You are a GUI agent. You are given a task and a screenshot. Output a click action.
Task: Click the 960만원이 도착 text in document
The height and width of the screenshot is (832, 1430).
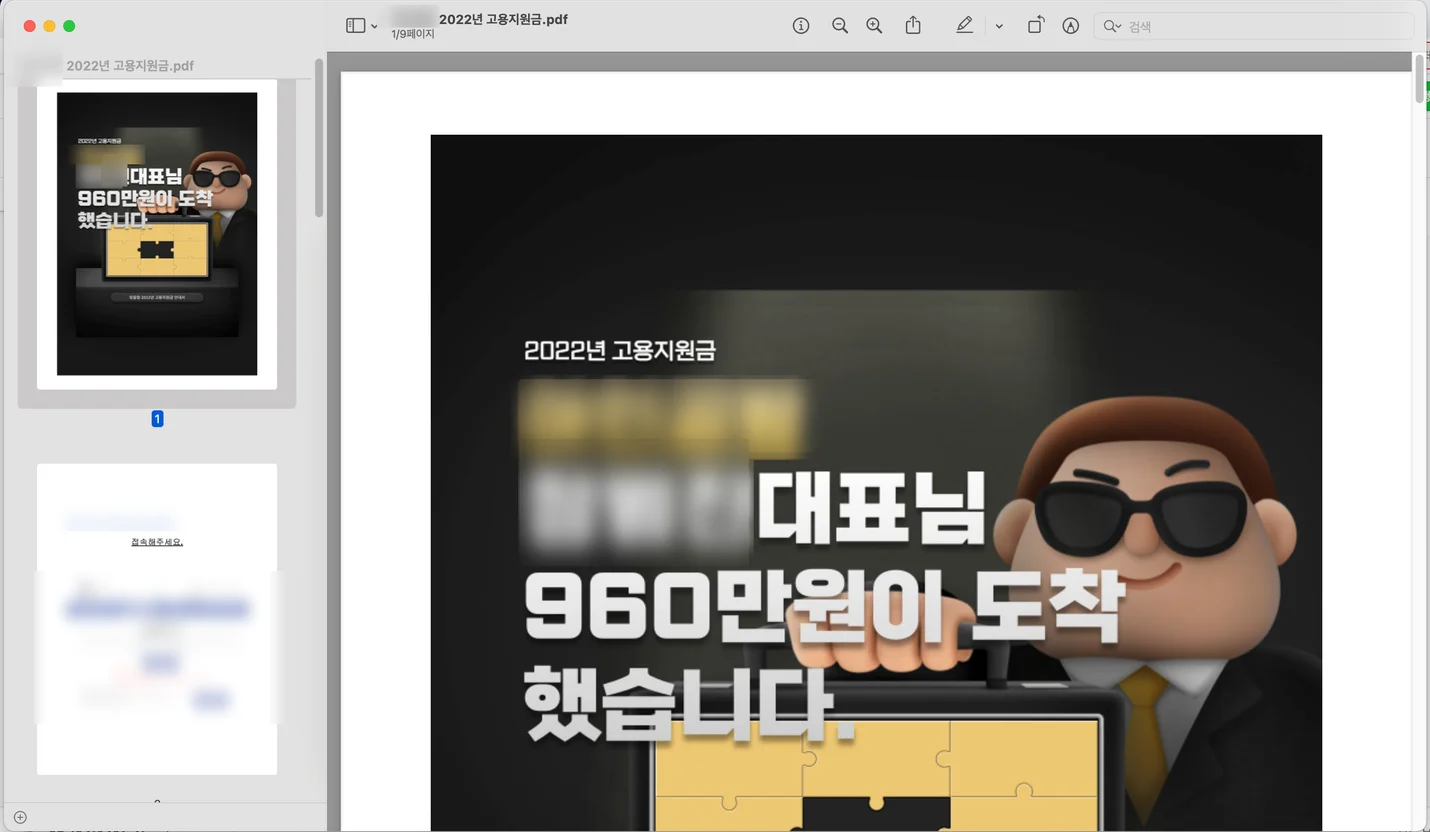pos(825,607)
